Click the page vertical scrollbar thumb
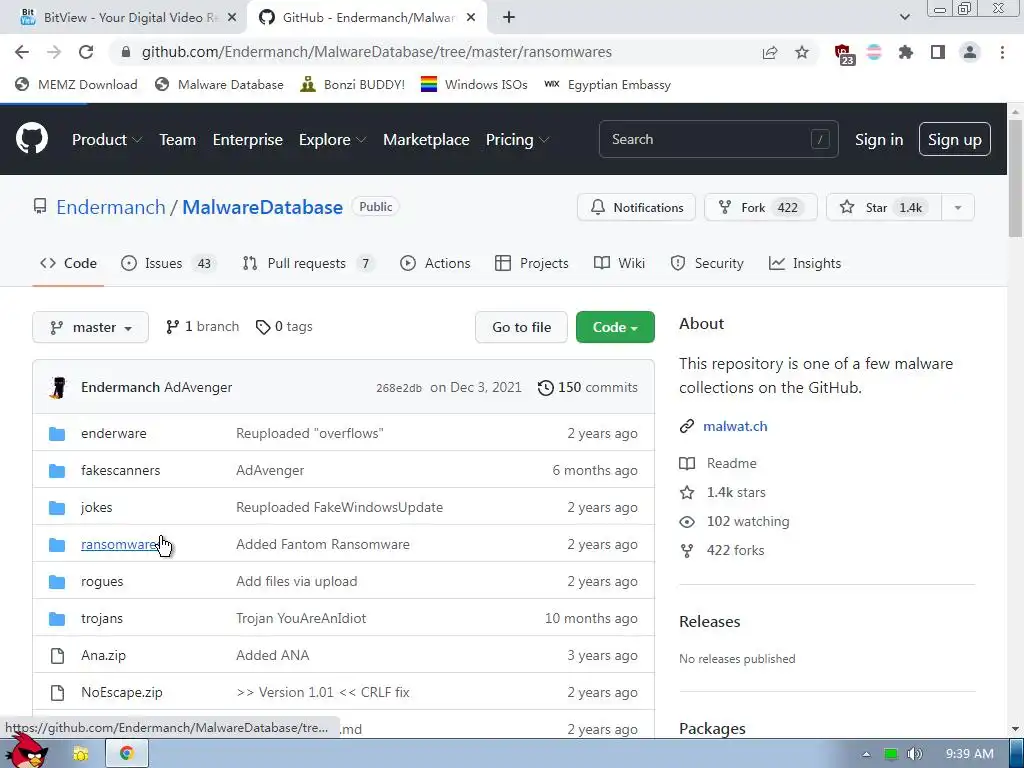Screen dimensions: 1024x768 pyautogui.click(x=1015, y=179)
